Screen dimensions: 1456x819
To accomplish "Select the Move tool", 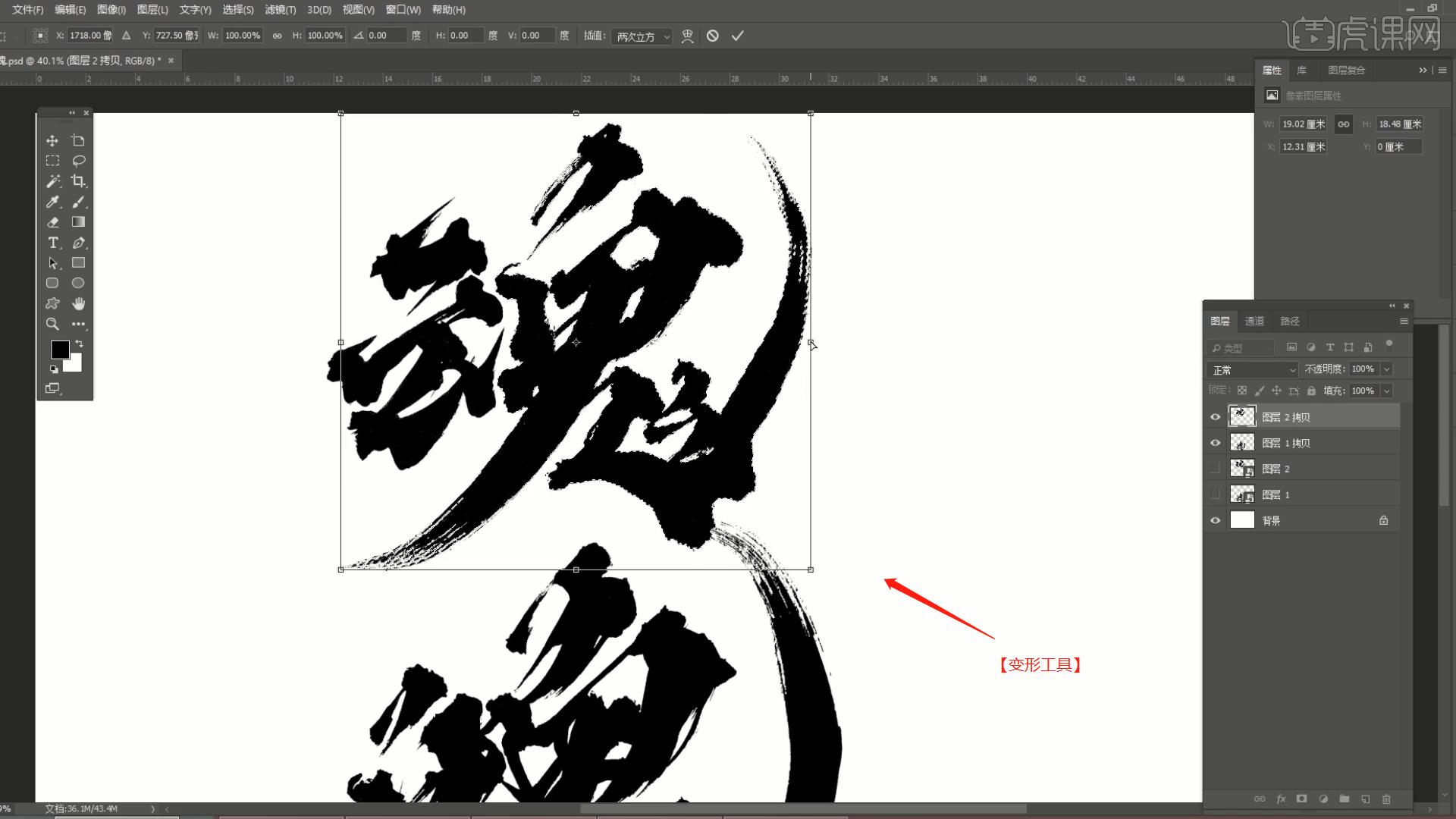I will pos(52,140).
